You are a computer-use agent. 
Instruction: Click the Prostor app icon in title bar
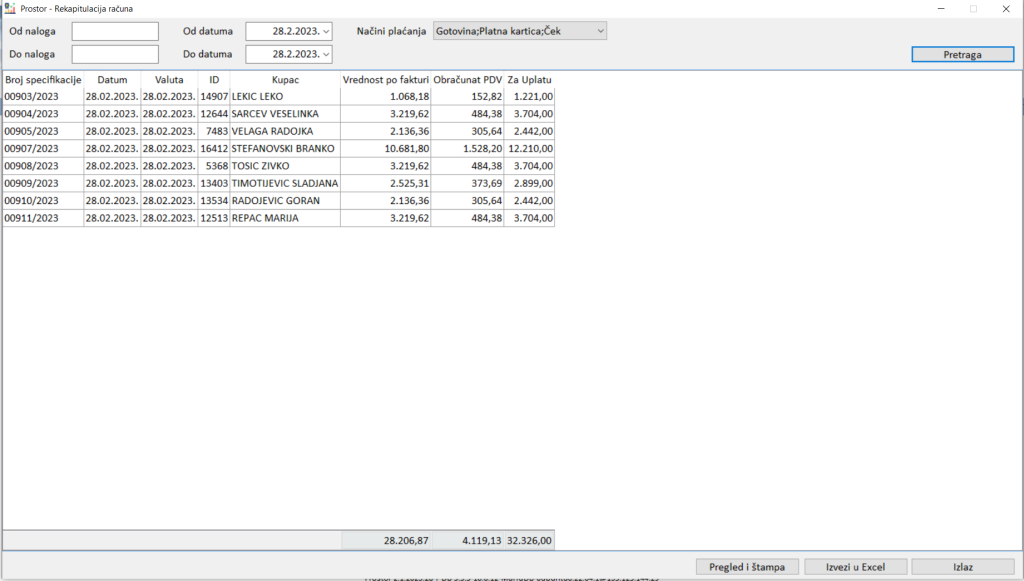[x=10, y=9]
